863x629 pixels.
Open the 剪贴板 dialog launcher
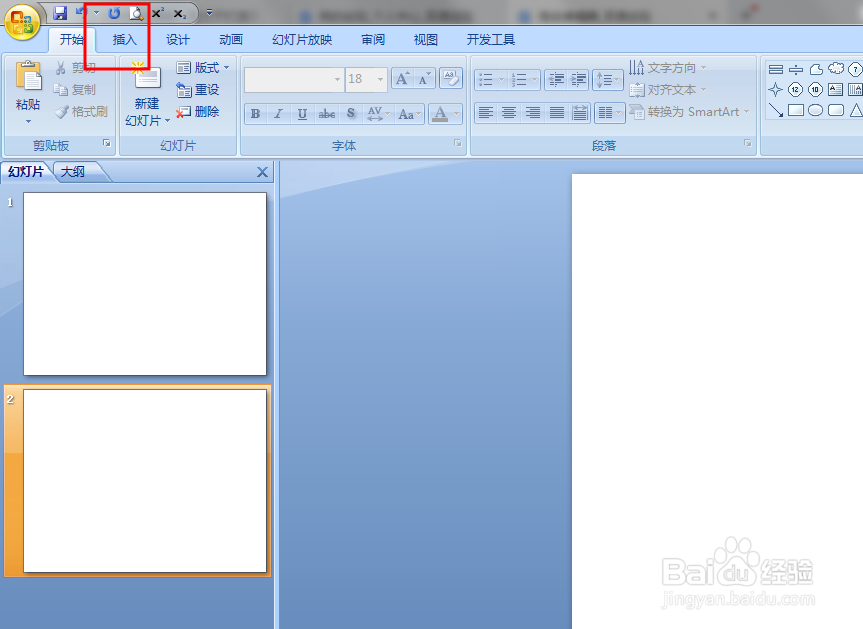tap(107, 143)
